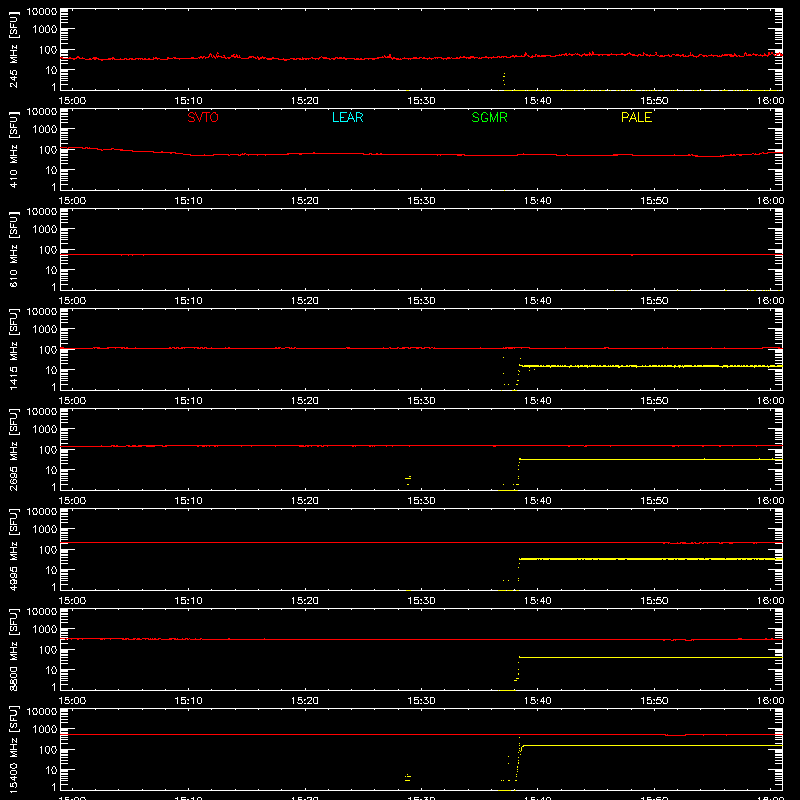This screenshot has width=800, height=800.
Task: Click 15:00 tick label under 245 MHz panel
Action: point(72,101)
